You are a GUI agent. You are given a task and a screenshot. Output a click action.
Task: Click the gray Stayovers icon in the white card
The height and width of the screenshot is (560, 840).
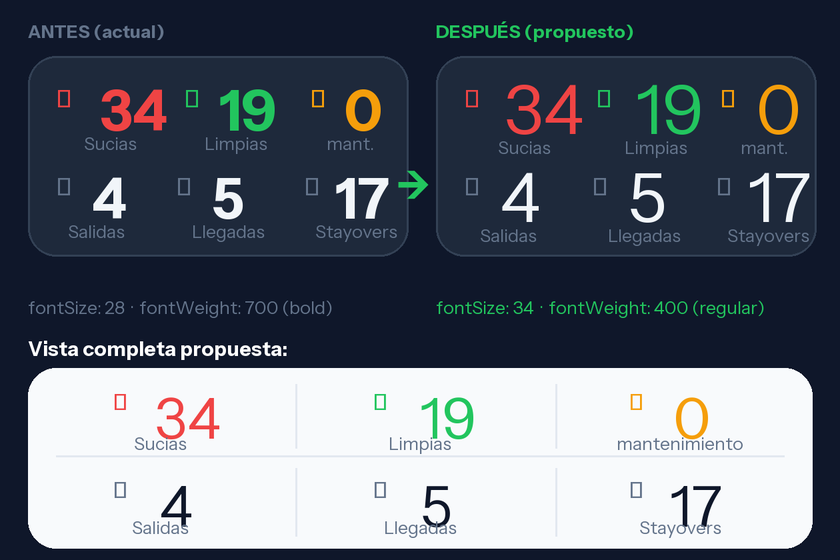[636, 490]
